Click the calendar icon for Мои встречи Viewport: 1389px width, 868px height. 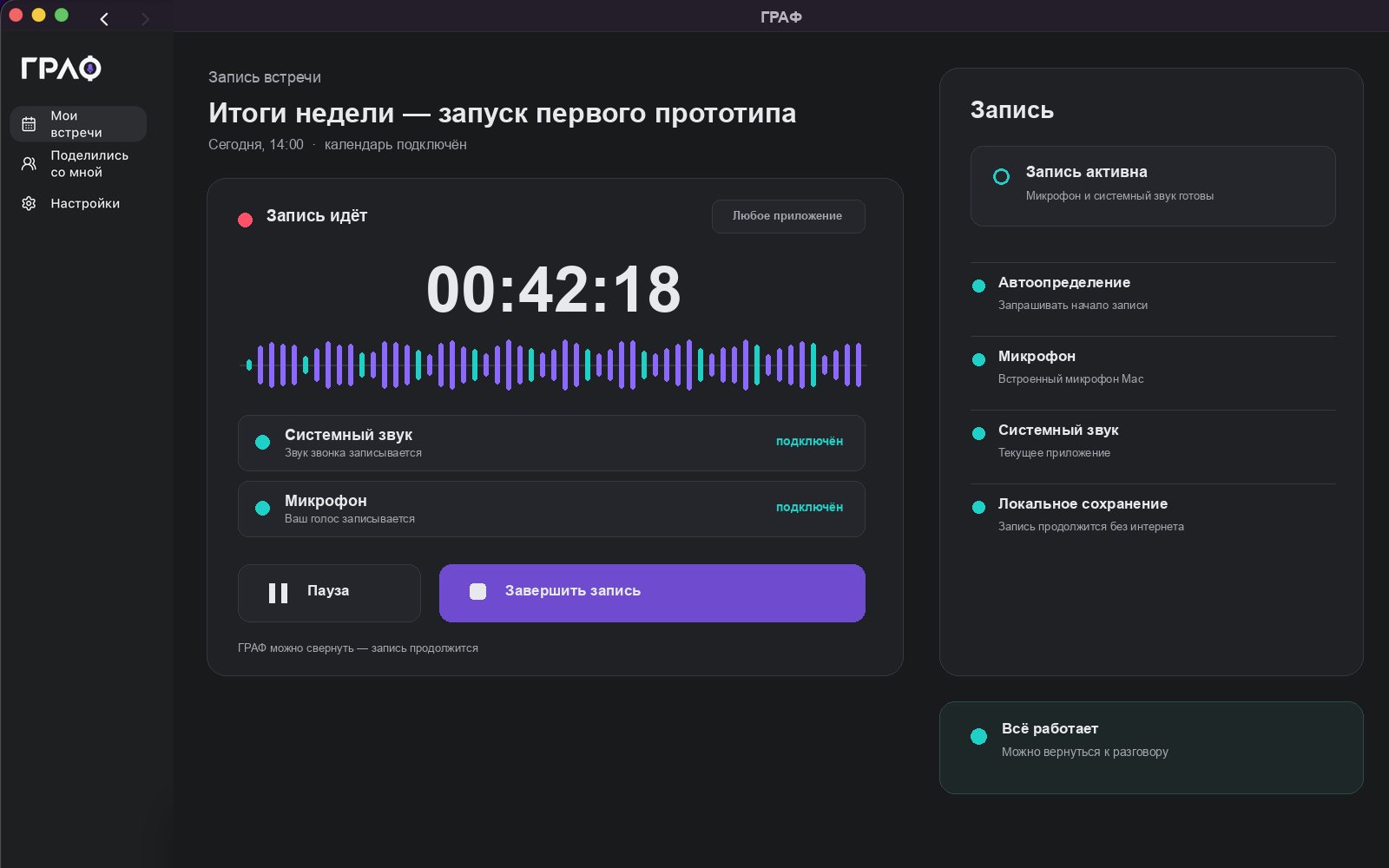(x=29, y=124)
